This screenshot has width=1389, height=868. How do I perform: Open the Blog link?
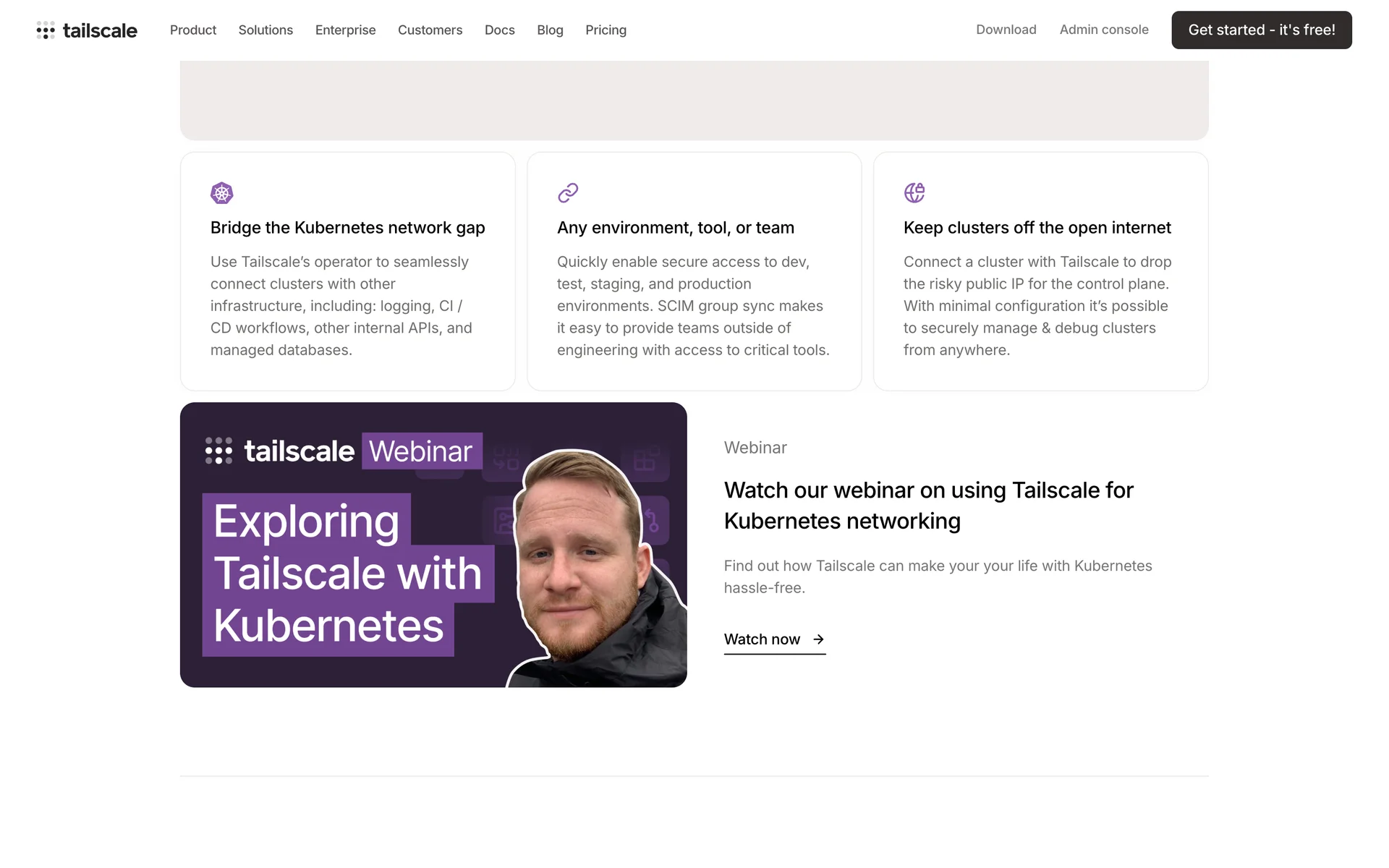coord(550,30)
